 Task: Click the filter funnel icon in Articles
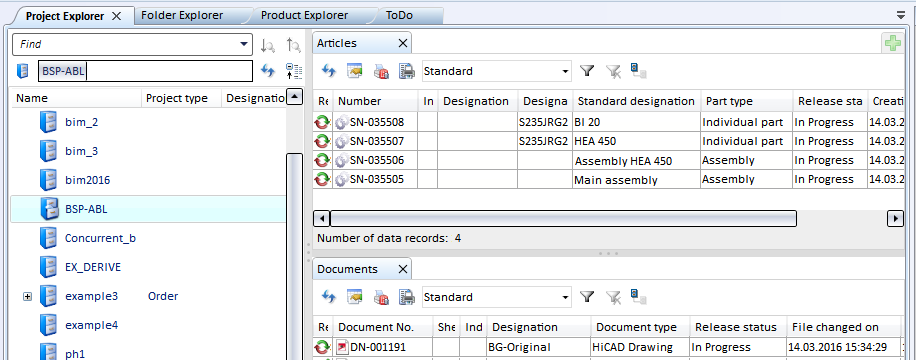587,71
